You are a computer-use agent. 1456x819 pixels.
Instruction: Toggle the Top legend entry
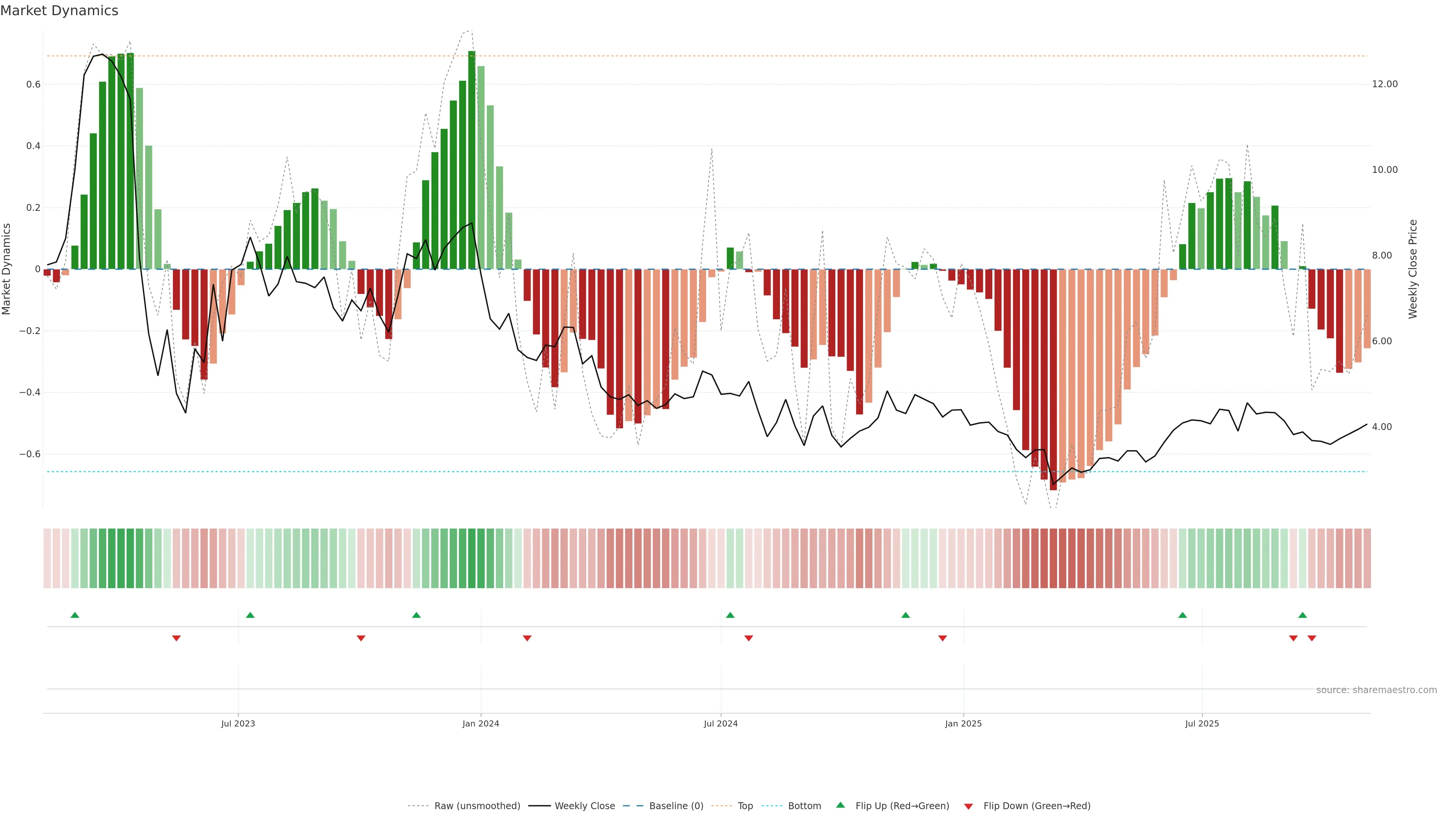[x=745, y=806]
